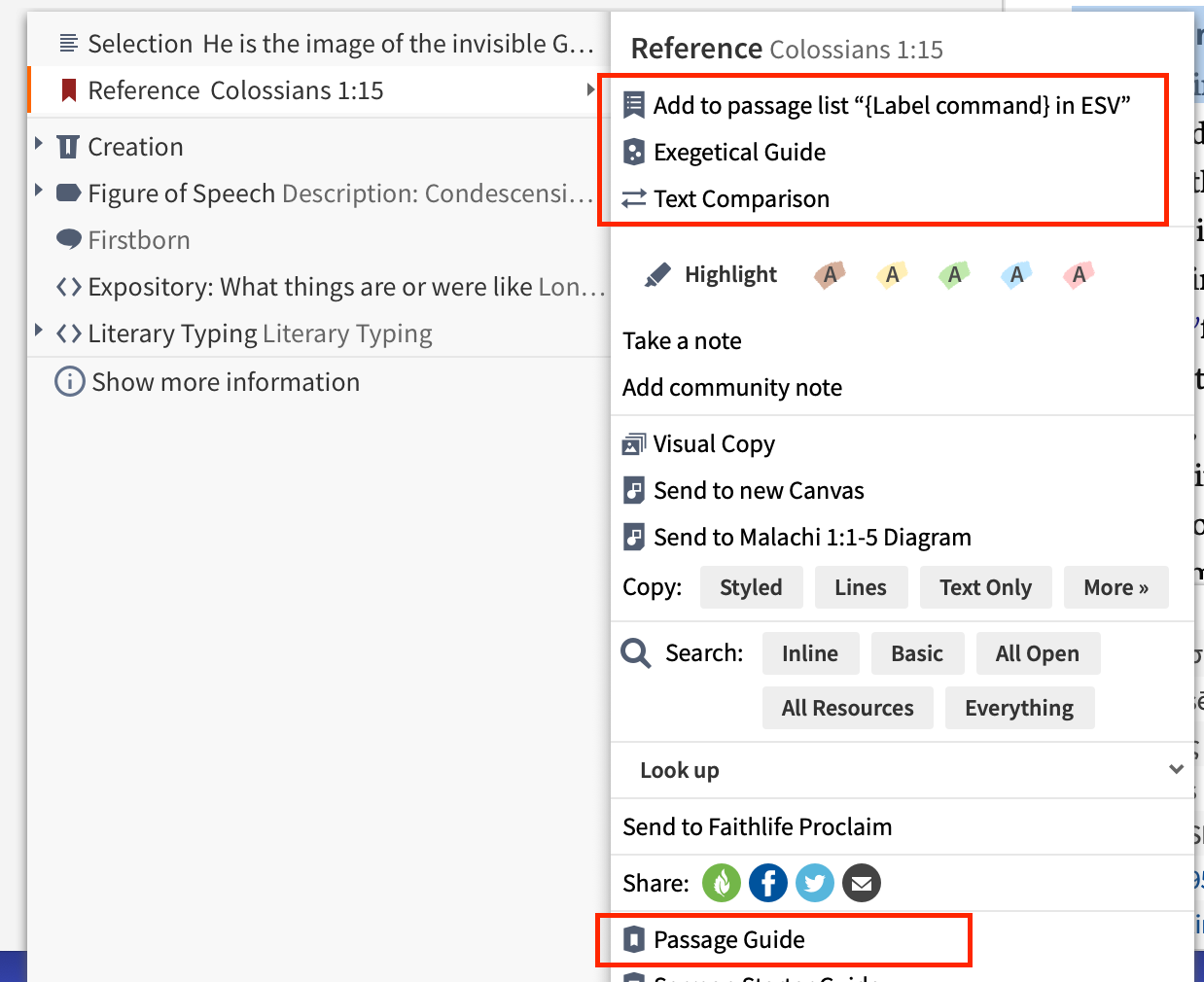Apply the pink highlight color

pyautogui.click(x=1079, y=275)
